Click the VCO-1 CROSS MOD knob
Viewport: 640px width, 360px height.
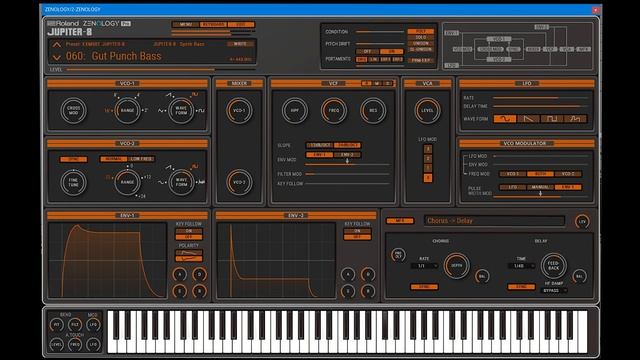point(73,110)
